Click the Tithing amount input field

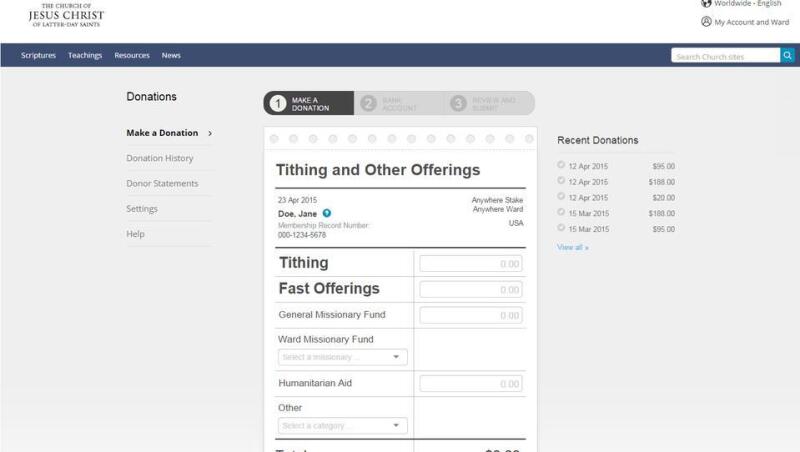click(x=470, y=264)
